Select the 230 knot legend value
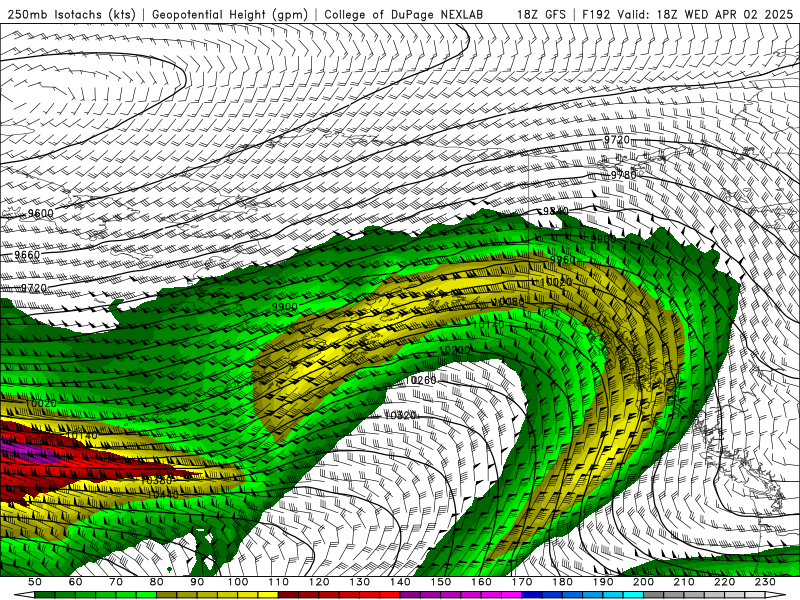 click(x=765, y=582)
